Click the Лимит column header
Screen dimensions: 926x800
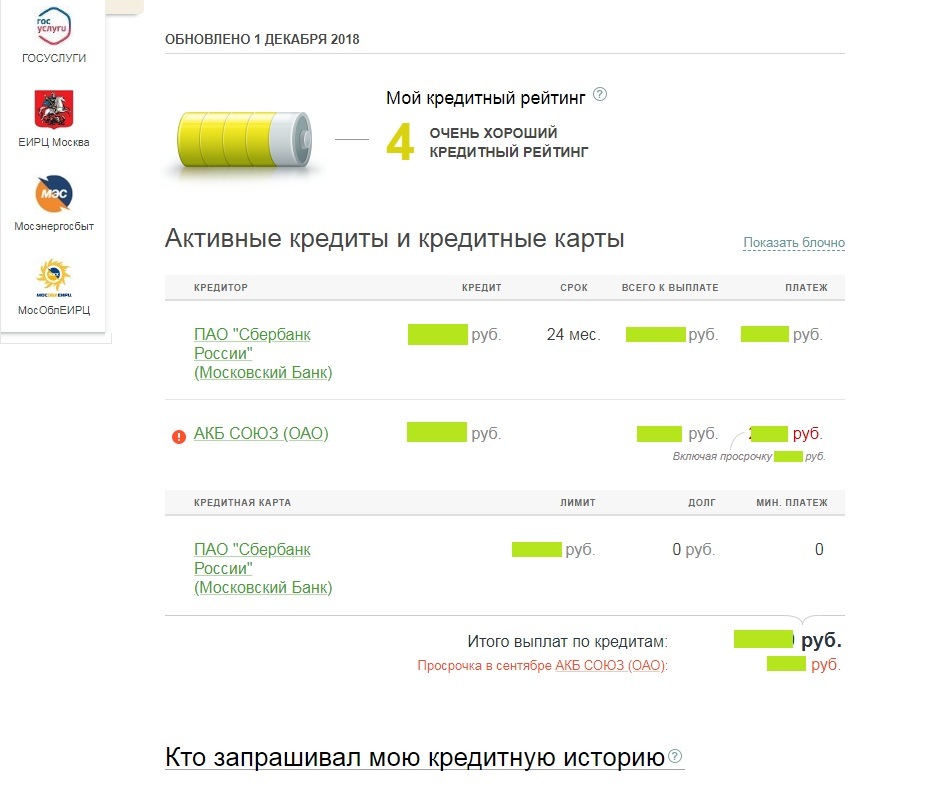[578, 503]
